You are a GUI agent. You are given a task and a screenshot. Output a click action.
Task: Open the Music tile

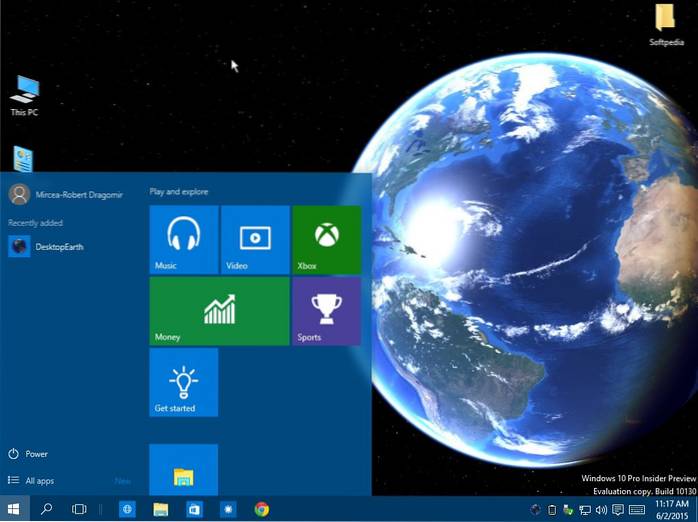(x=184, y=240)
